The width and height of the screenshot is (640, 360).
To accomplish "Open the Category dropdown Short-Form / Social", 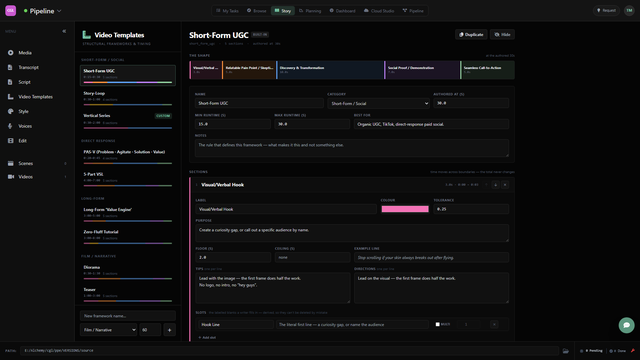I will click(378, 103).
